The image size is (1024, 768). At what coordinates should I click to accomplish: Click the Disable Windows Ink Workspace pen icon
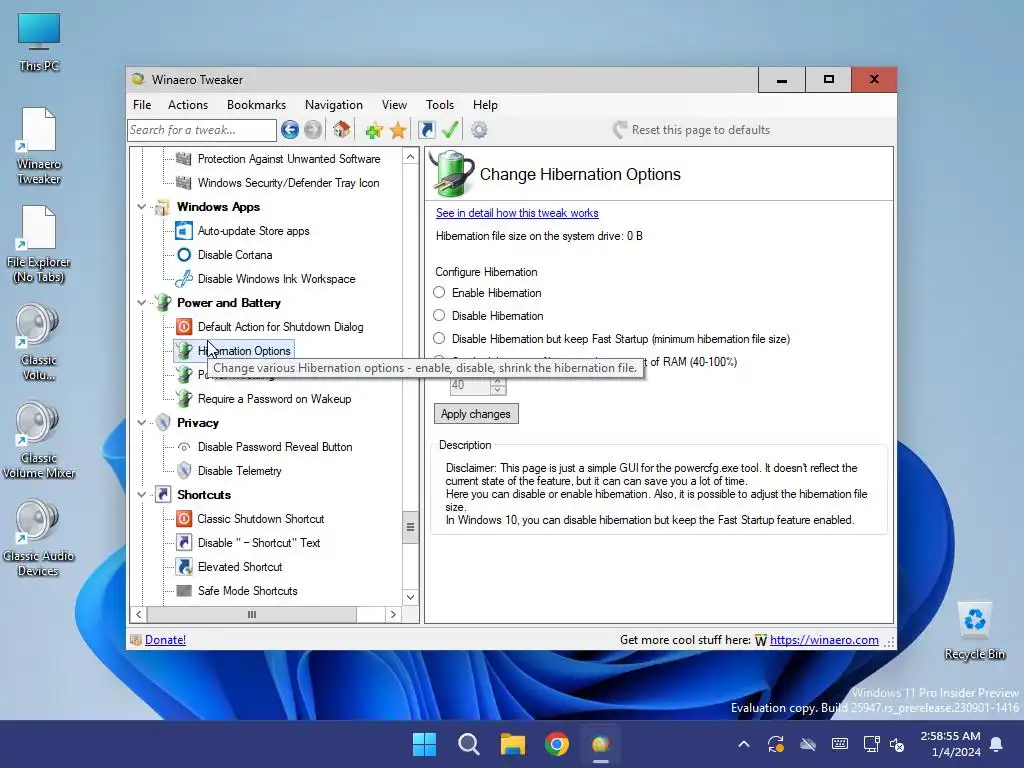[x=184, y=279]
